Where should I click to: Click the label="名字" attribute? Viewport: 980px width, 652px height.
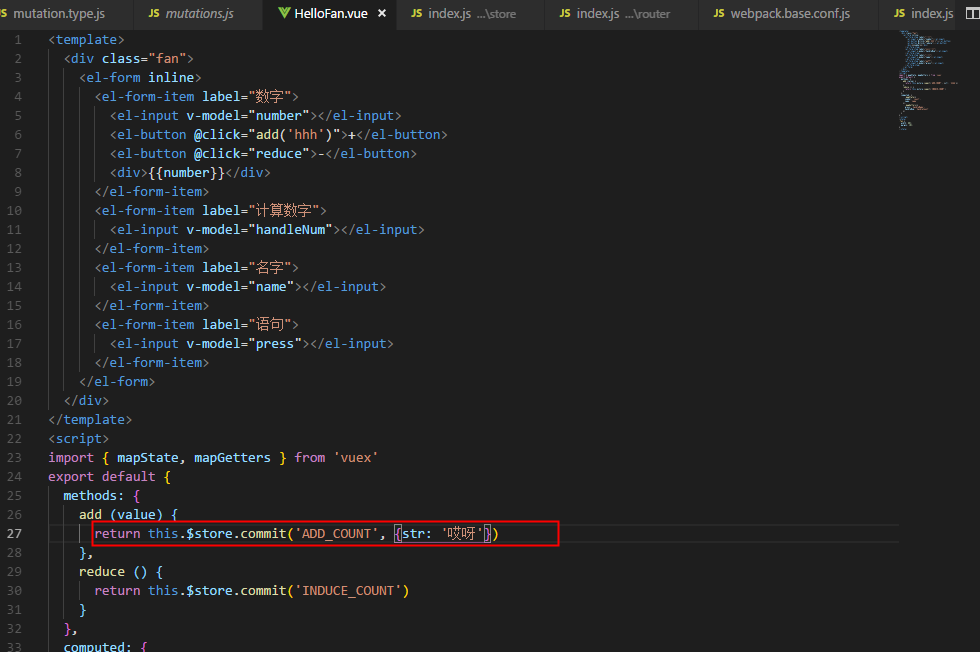tap(246, 268)
